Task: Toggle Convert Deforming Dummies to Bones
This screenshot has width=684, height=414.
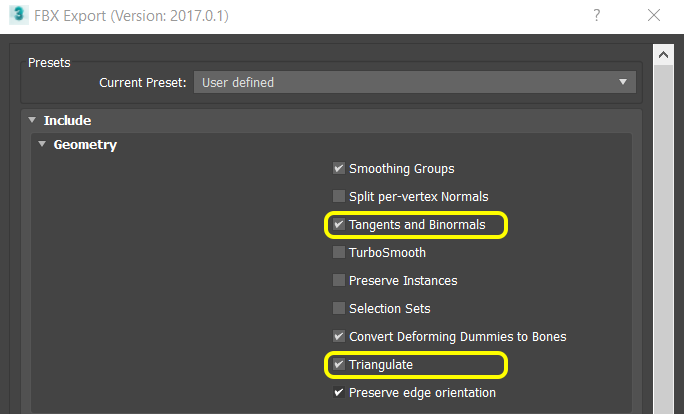Action: coord(339,337)
